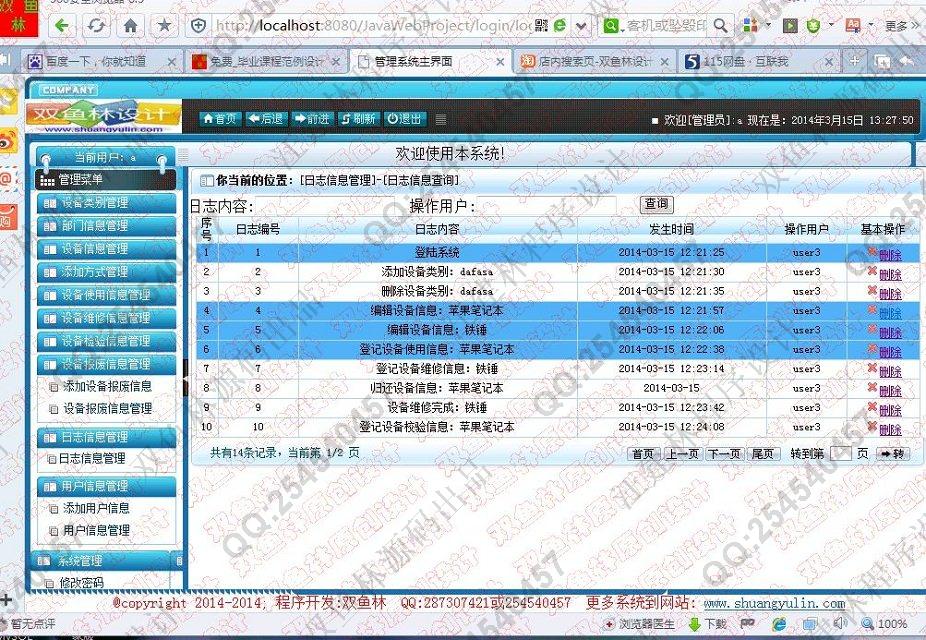The height and width of the screenshot is (640, 926).
Task: Expand the 添加方式管理 menu
Action: 106,272
